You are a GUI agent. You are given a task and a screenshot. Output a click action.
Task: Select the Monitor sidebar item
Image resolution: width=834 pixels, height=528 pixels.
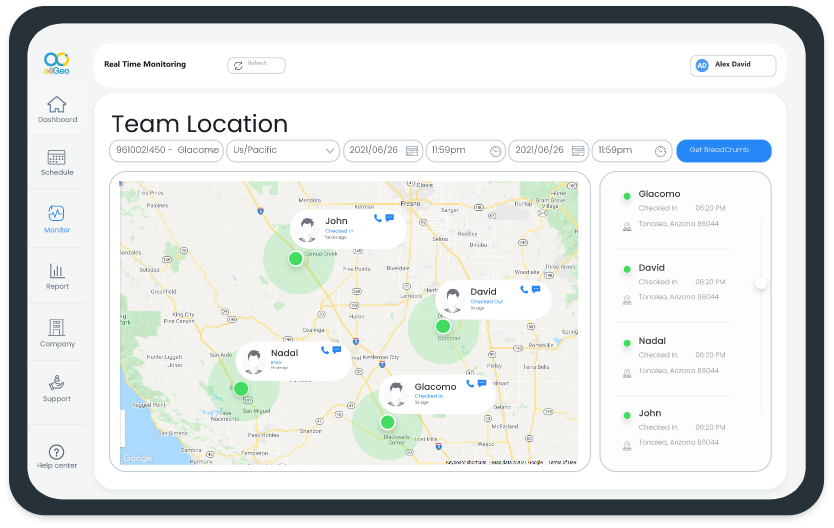coord(57,220)
